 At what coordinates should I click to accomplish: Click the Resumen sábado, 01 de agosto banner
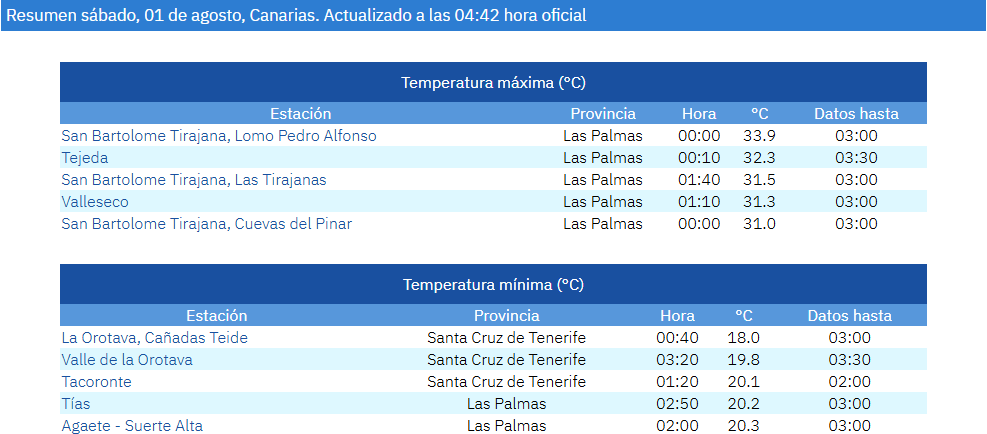[x=494, y=15]
